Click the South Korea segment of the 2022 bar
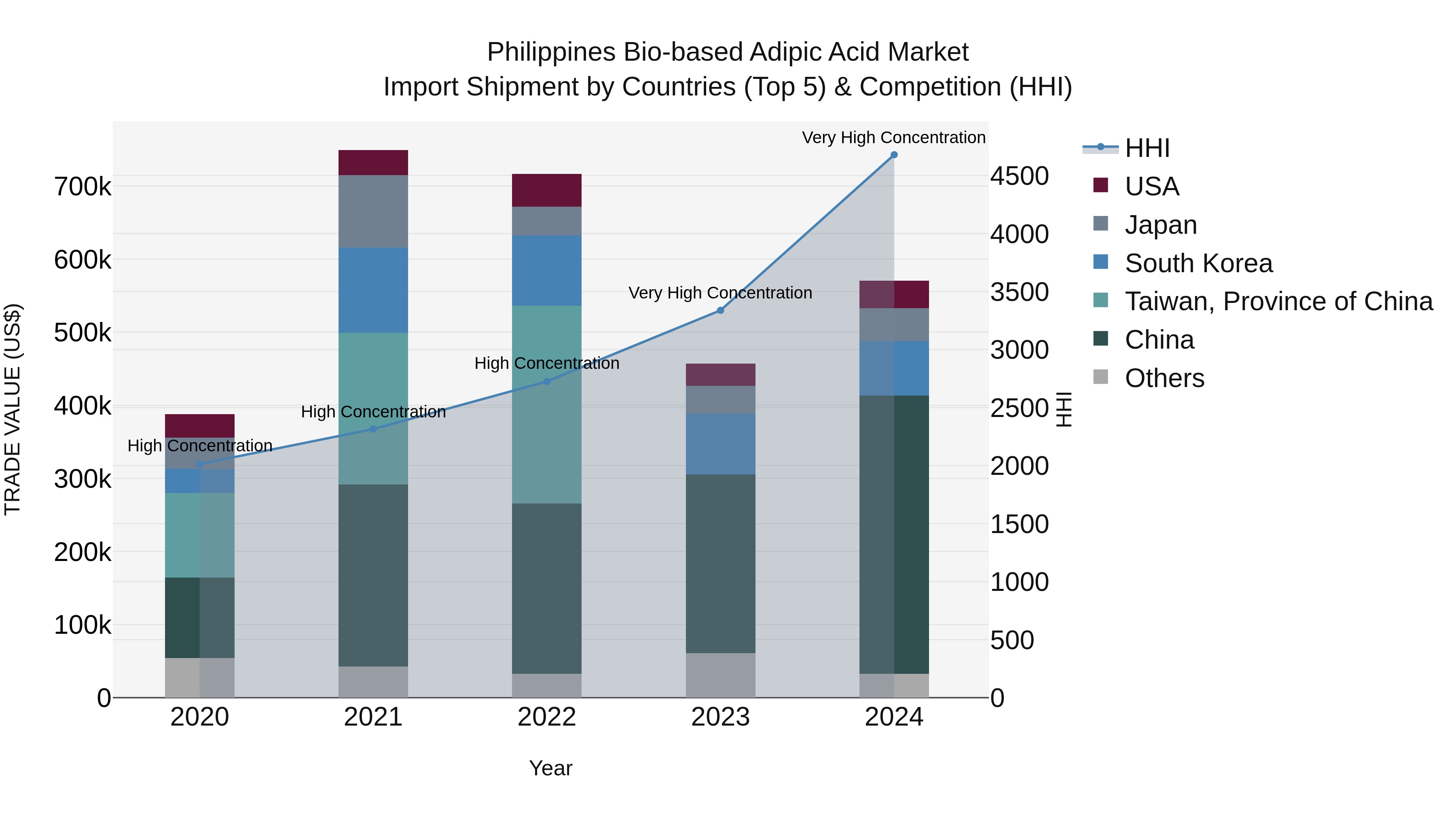Screen dimensions: 1456x819 click(x=546, y=271)
